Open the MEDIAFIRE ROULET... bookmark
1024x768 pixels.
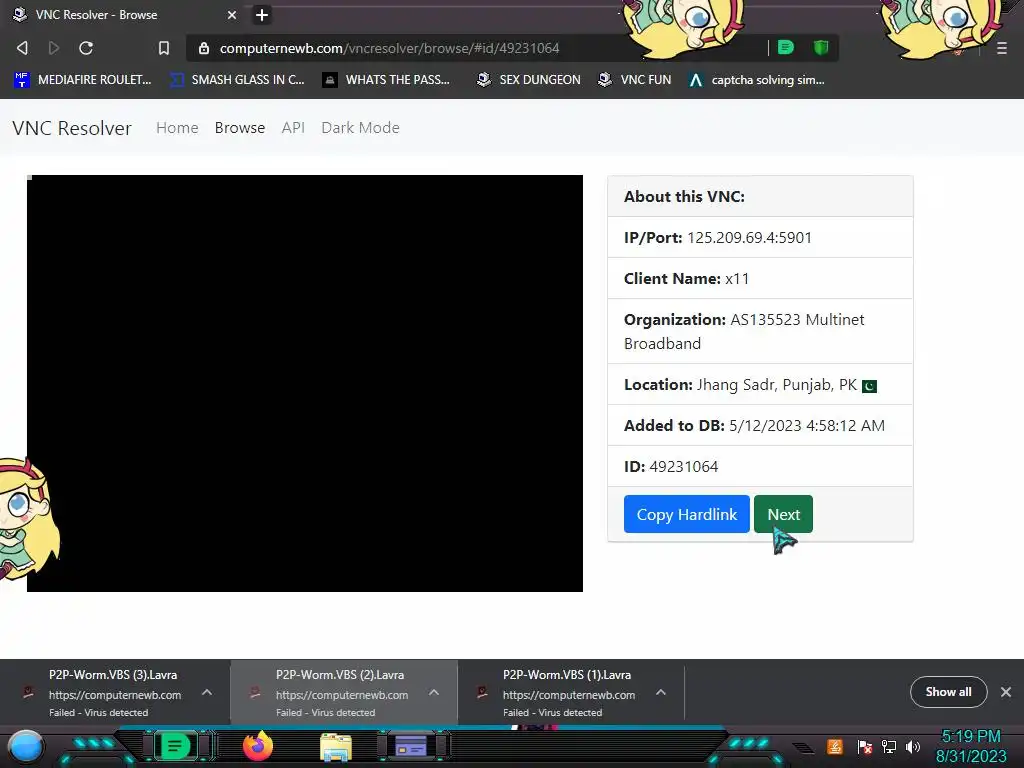[x=82, y=80]
